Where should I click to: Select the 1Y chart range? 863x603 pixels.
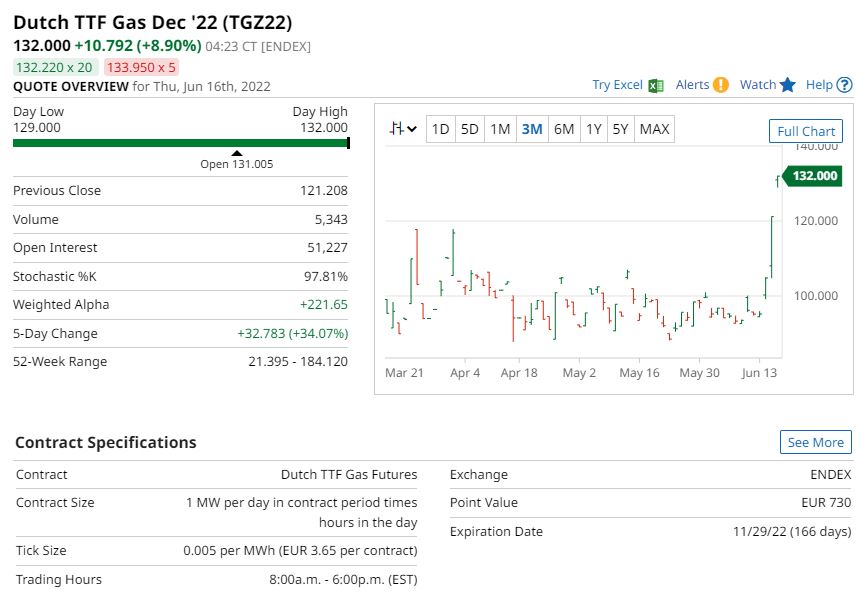(594, 129)
